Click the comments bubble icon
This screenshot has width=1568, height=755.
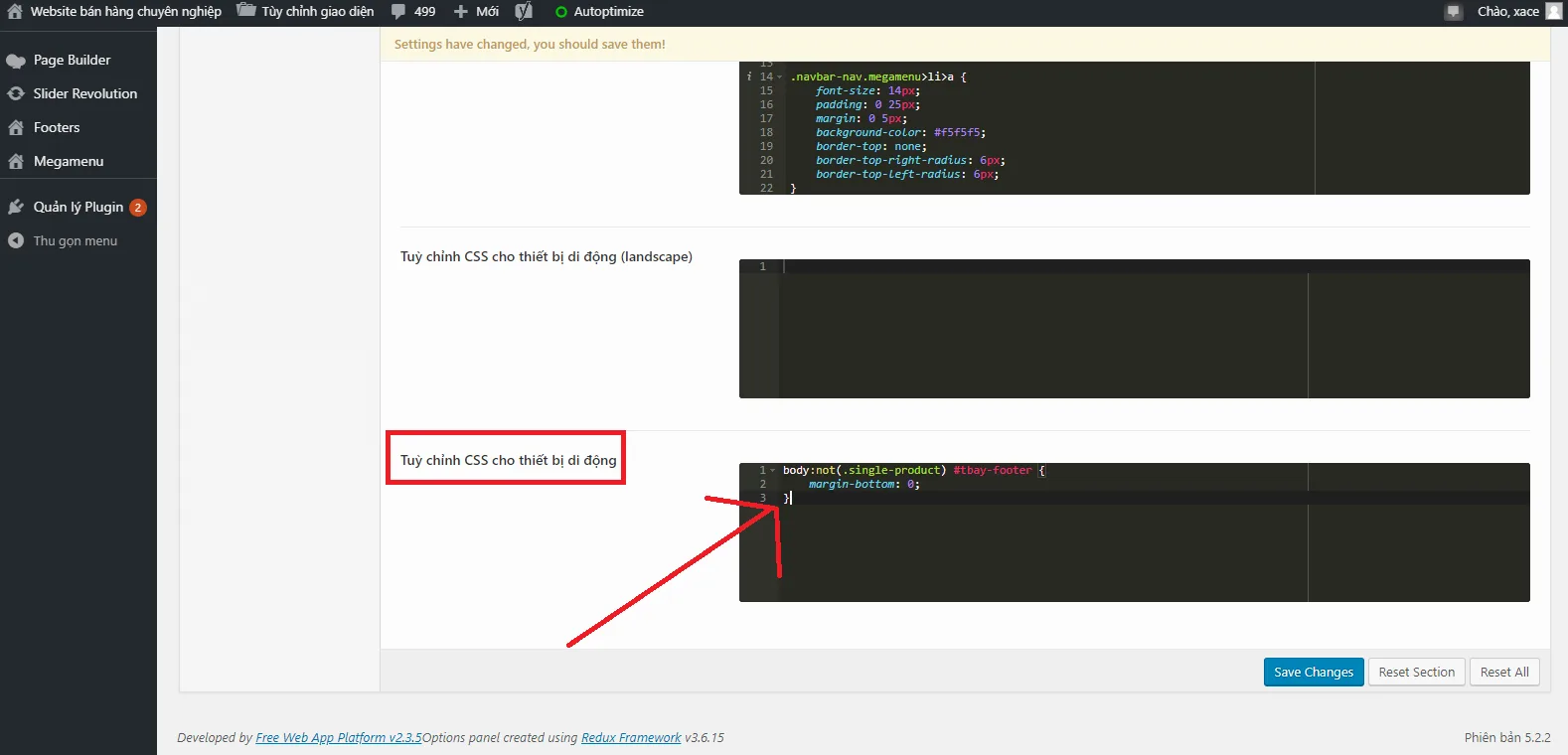[x=398, y=12]
